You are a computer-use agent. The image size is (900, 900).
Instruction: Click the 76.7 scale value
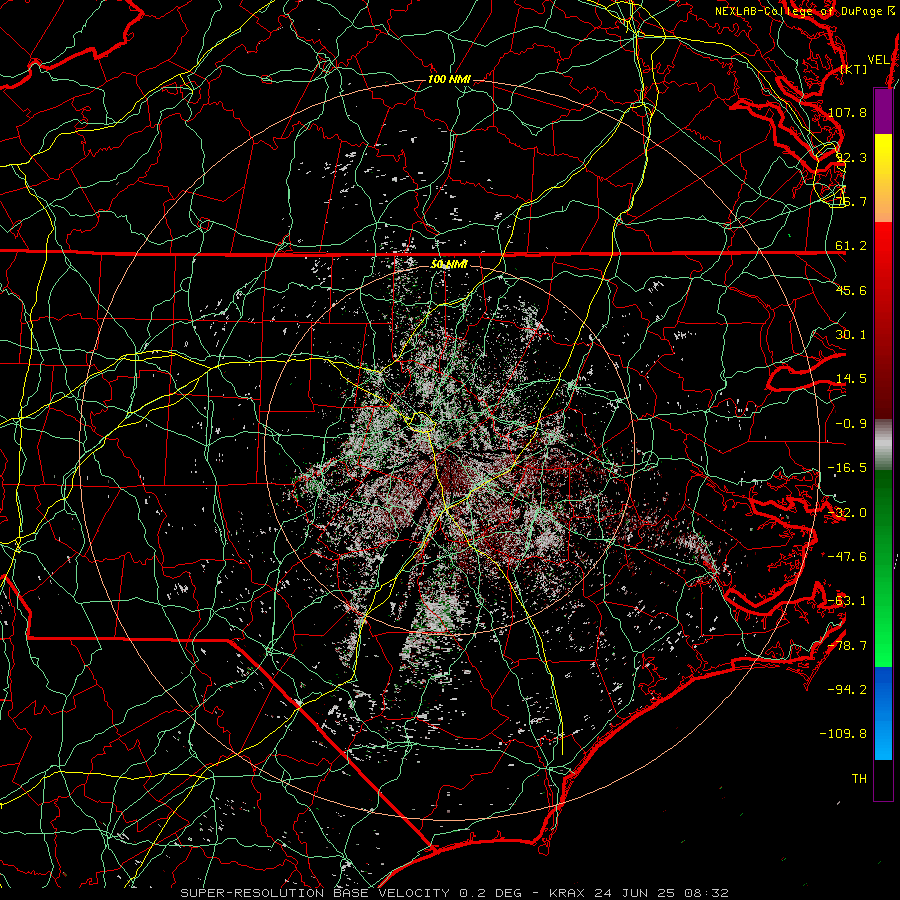(851, 201)
